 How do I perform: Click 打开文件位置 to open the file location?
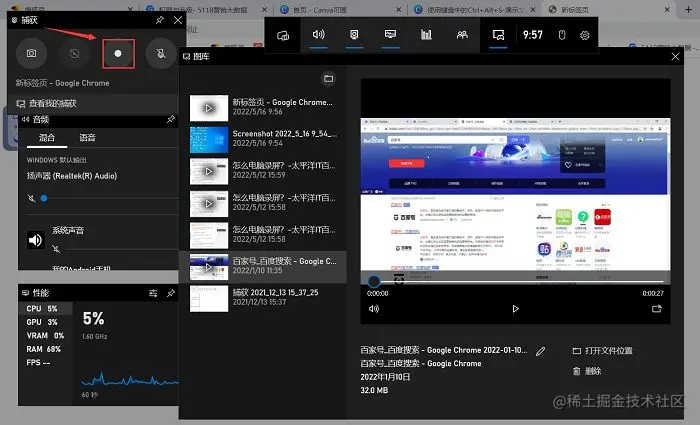click(603, 351)
